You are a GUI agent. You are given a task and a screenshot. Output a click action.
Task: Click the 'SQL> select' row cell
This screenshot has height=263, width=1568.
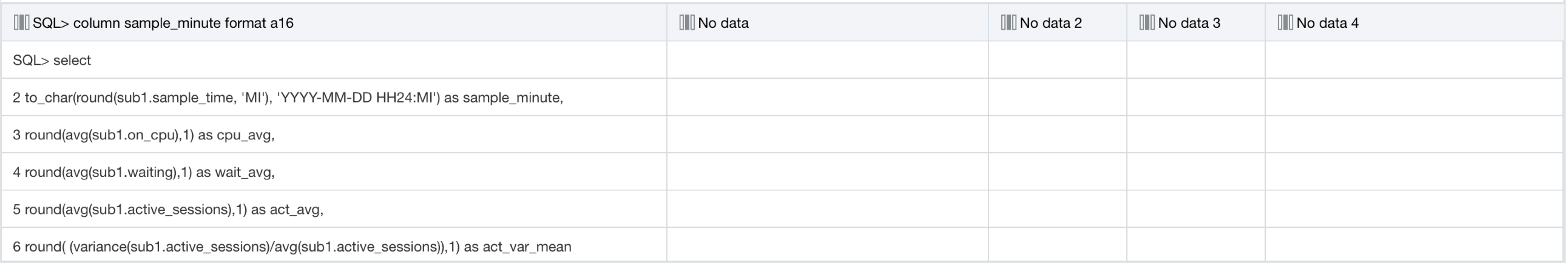click(334, 60)
